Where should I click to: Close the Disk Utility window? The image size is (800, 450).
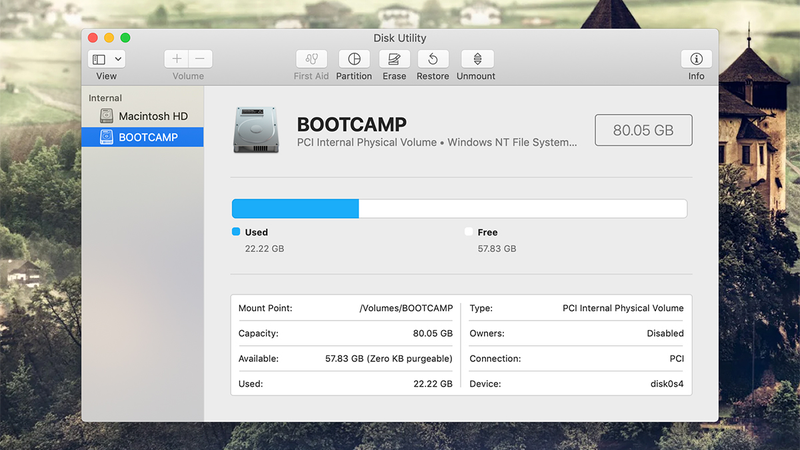[93, 38]
